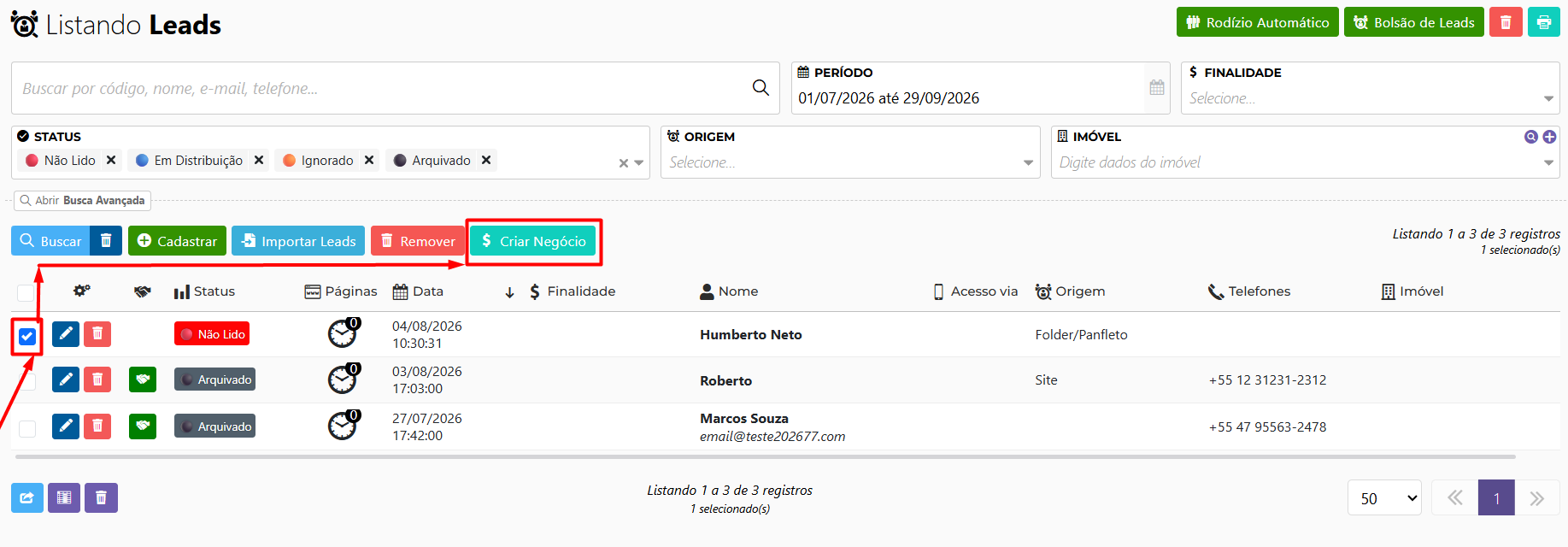Delete the Humberto Neto lead row
Image resolution: width=1568 pixels, height=547 pixels.
(x=97, y=333)
